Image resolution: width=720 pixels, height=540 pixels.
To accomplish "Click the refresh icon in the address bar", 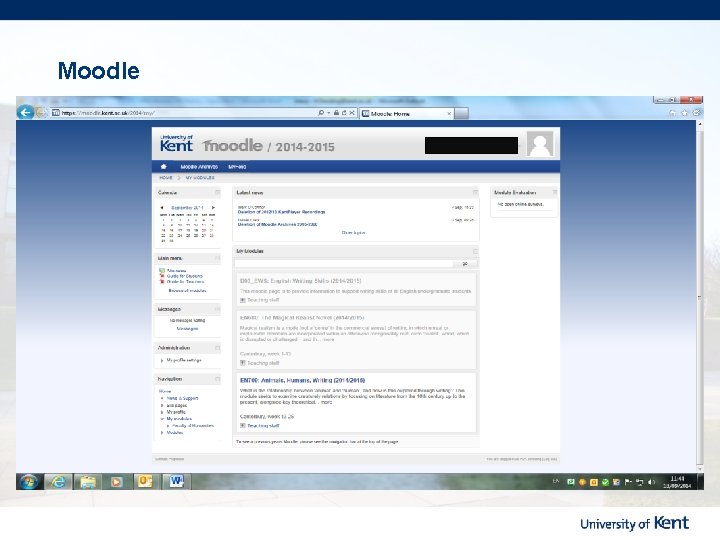I will 344,113.
